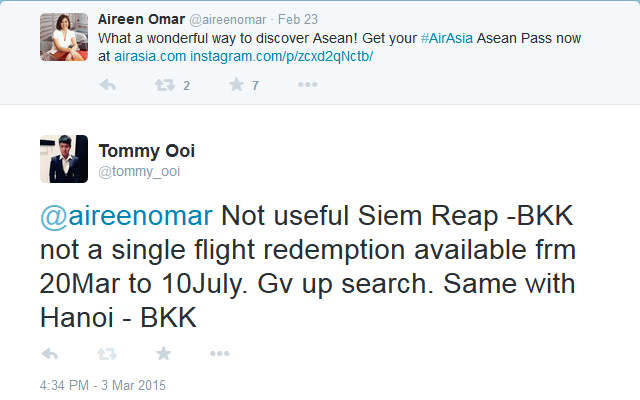Reply to Tommy Ooi's tweet
Viewport: 640px width, 400px height.
point(49,353)
